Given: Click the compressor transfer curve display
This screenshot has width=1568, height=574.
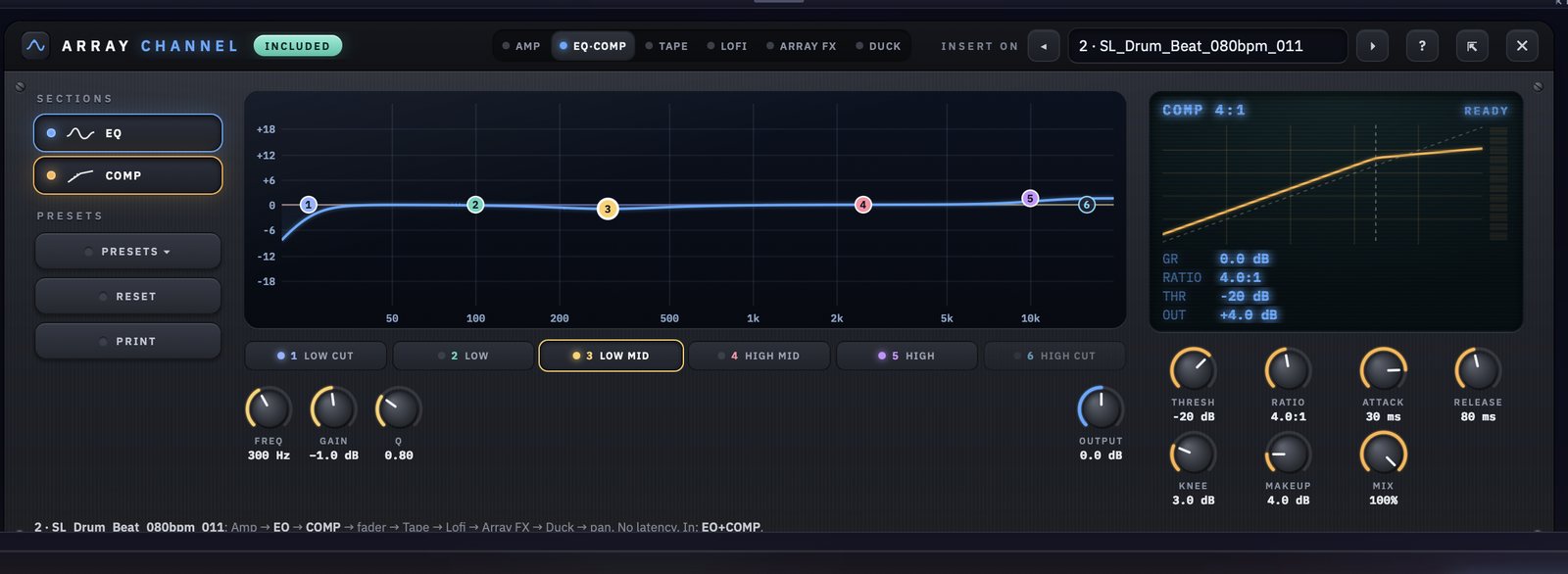Looking at the screenshot, I should [1322, 182].
